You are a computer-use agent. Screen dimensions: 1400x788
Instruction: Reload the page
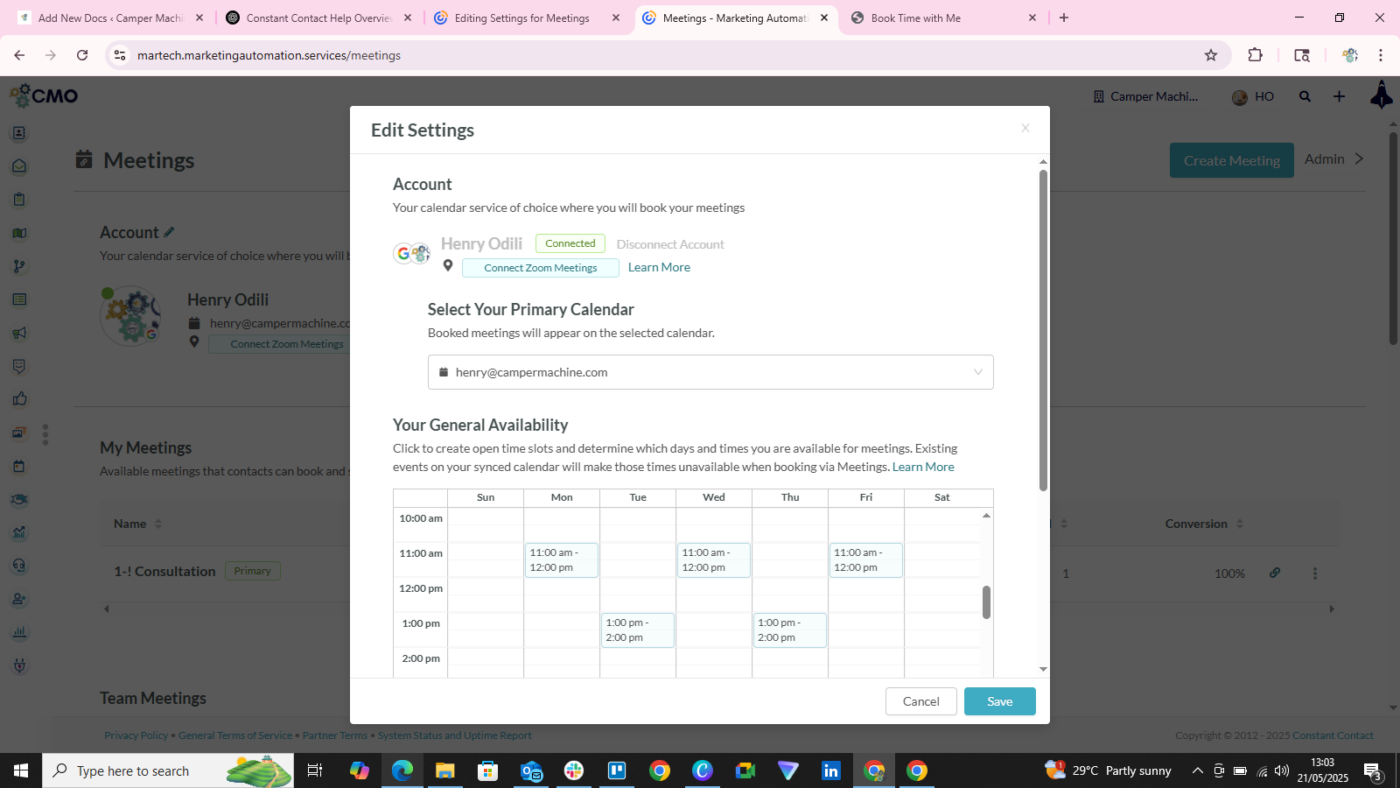point(82,56)
